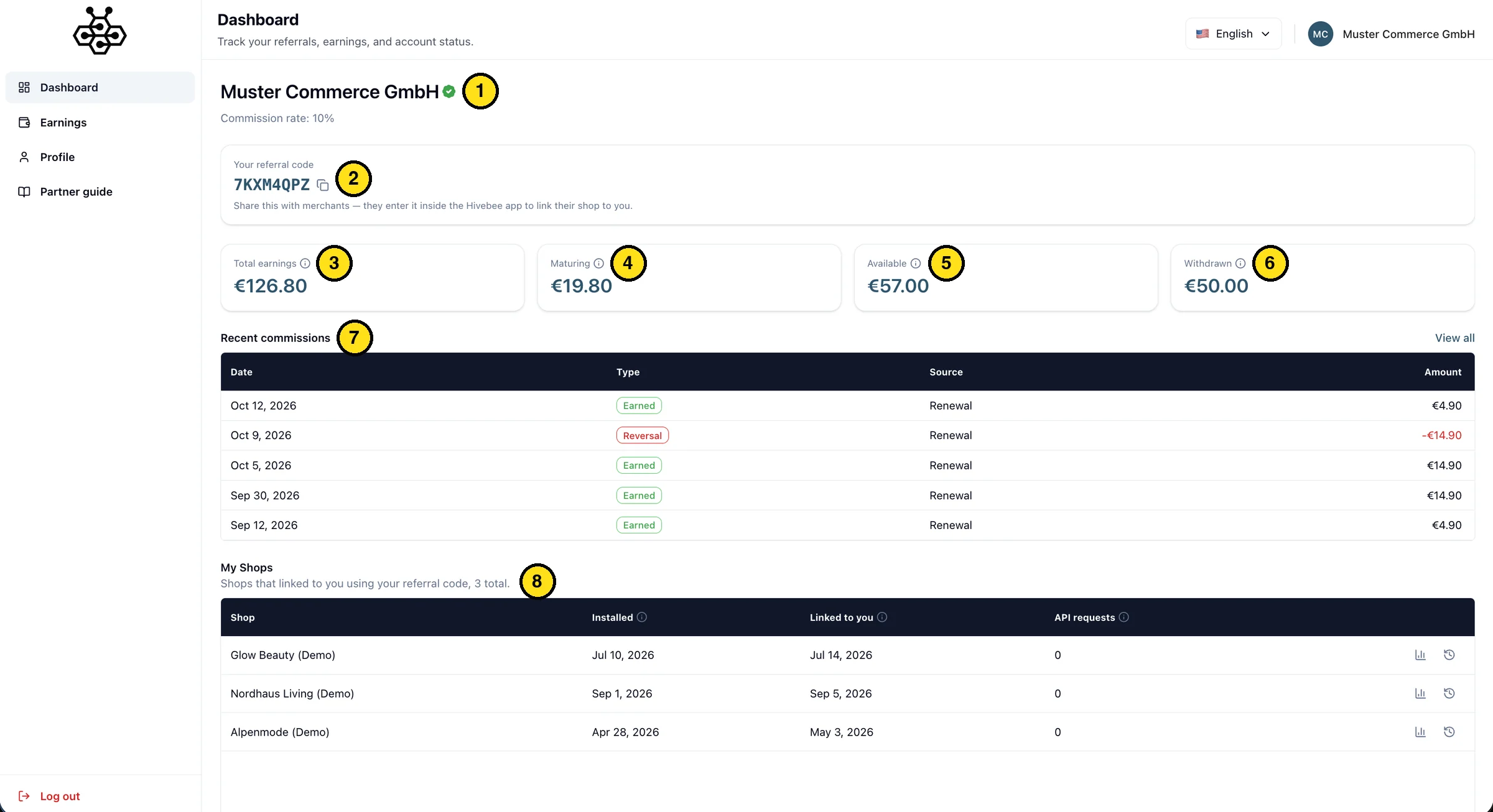Click the MC user avatar
Image resolution: width=1493 pixels, height=812 pixels.
(1320, 34)
